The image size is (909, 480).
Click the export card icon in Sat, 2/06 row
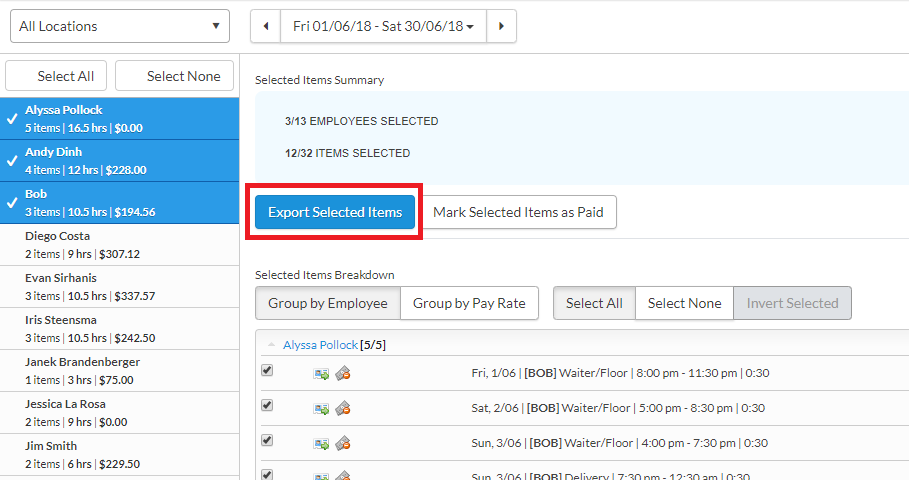pos(321,409)
